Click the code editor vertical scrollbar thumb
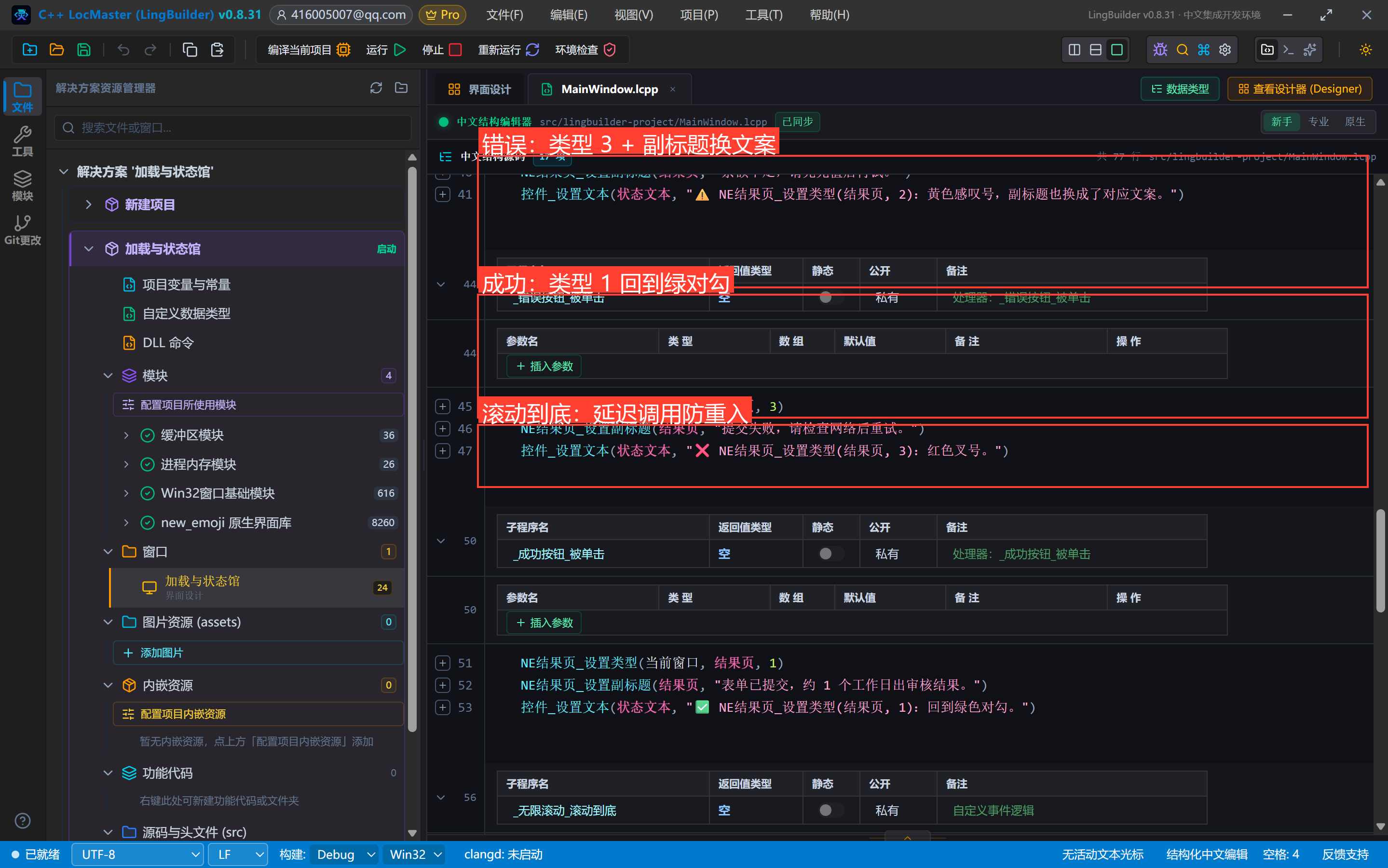Image resolution: width=1388 pixels, height=868 pixels. (1381, 561)
